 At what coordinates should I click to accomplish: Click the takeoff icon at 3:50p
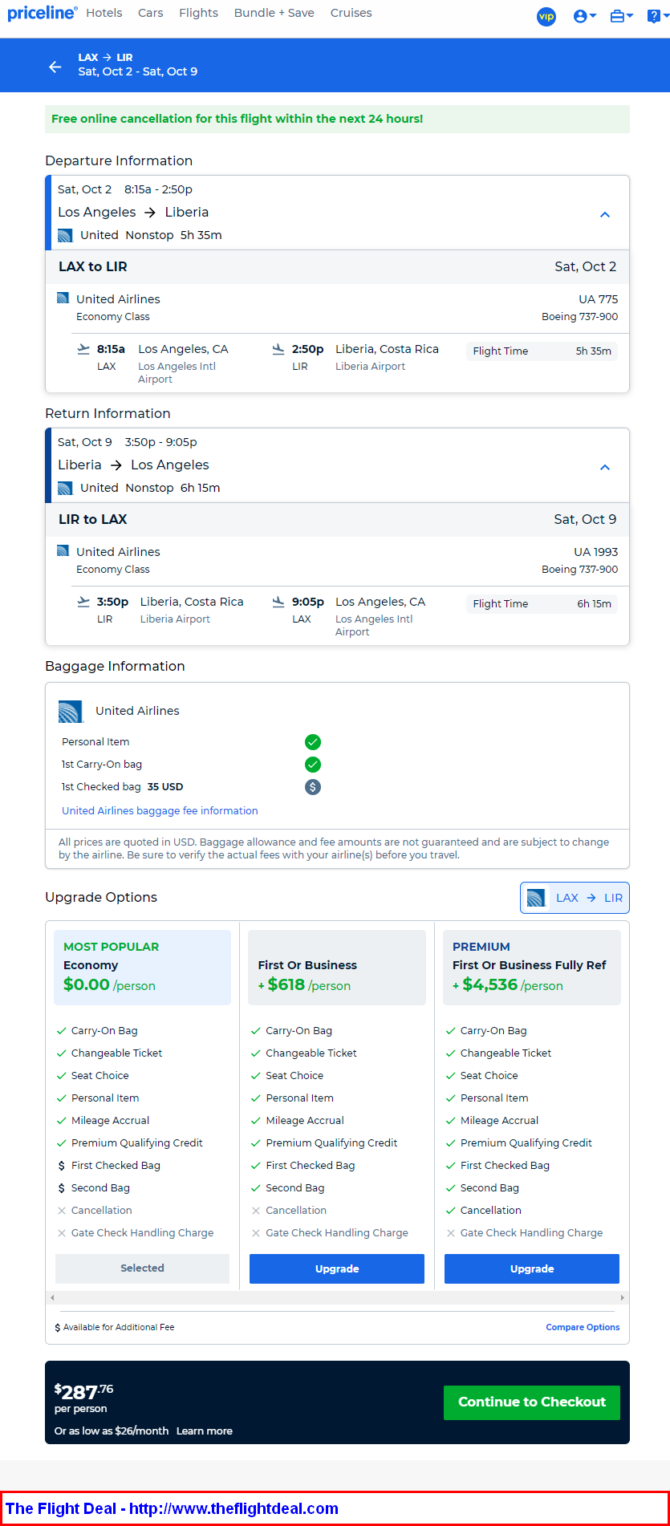(83, 602)
